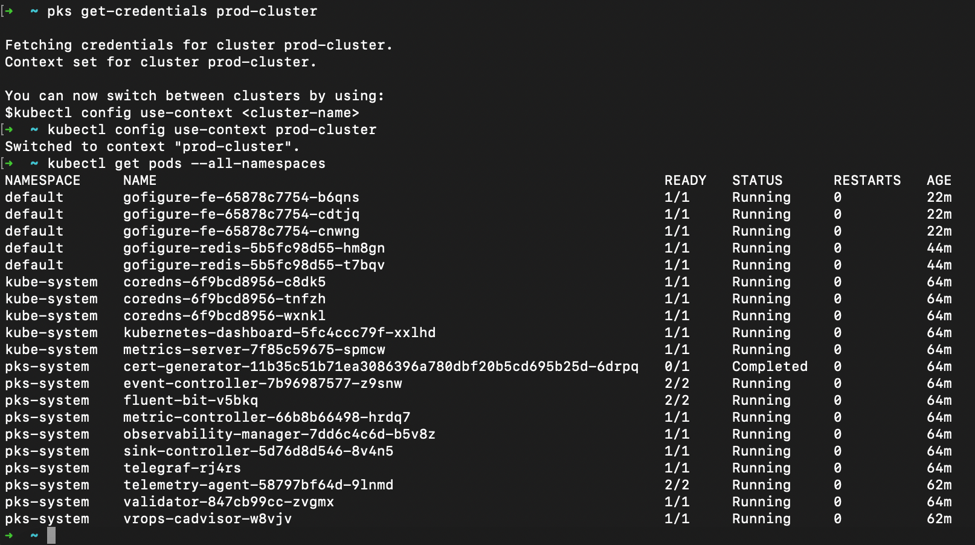975x545 pixels.
Task: Click the "pks get-credentials prod-cluster" command
Action: (182, 11)
